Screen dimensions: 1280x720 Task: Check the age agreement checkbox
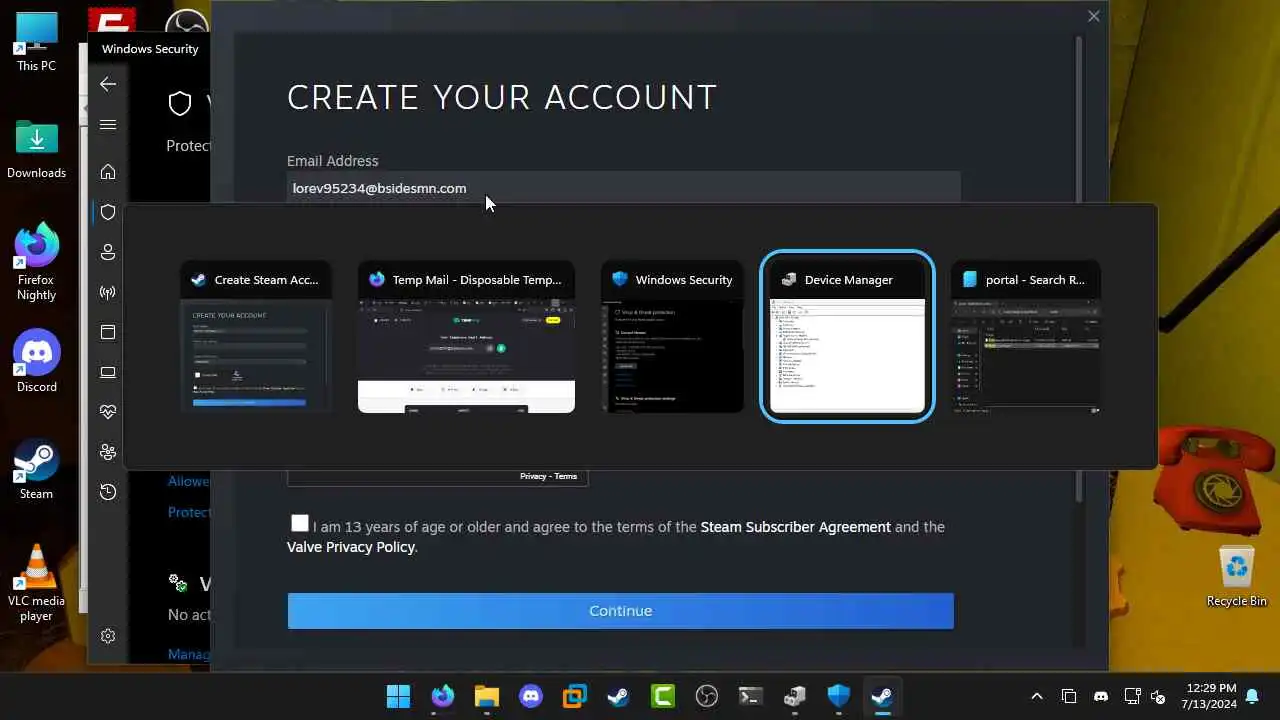[x=300, y=523]
